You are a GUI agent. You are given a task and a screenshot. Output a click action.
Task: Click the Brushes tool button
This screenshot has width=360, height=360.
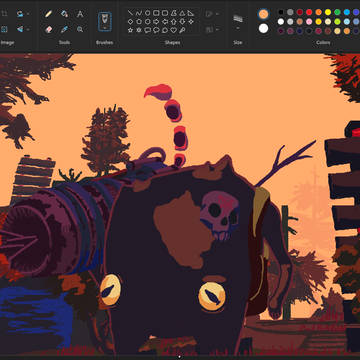coord(105,22)
